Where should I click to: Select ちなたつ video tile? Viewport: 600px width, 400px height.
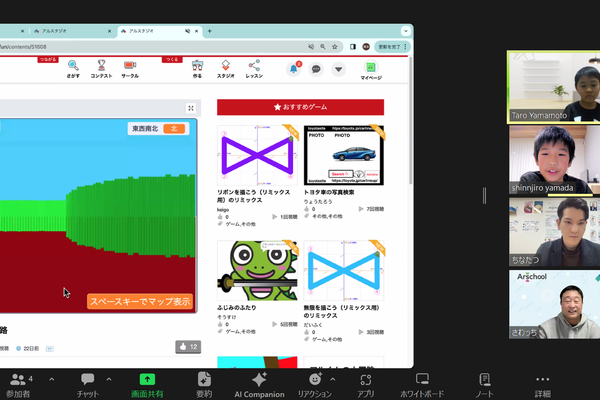pos(554,232)
